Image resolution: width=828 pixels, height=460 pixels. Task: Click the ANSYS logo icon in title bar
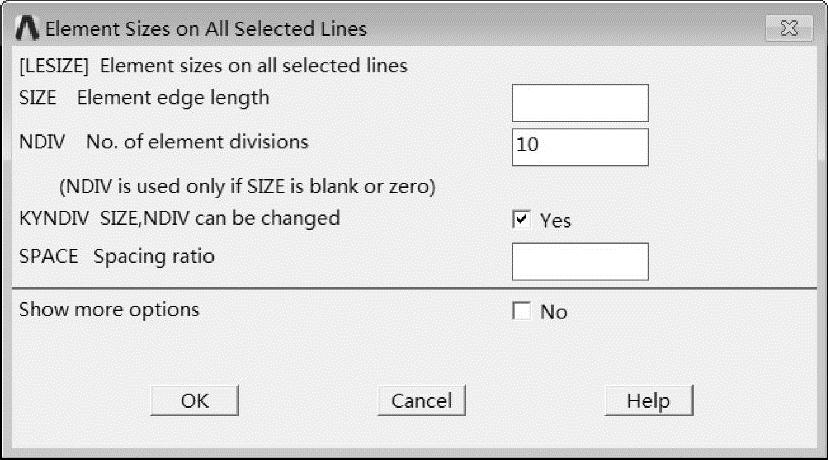click(x=27, y=29)
